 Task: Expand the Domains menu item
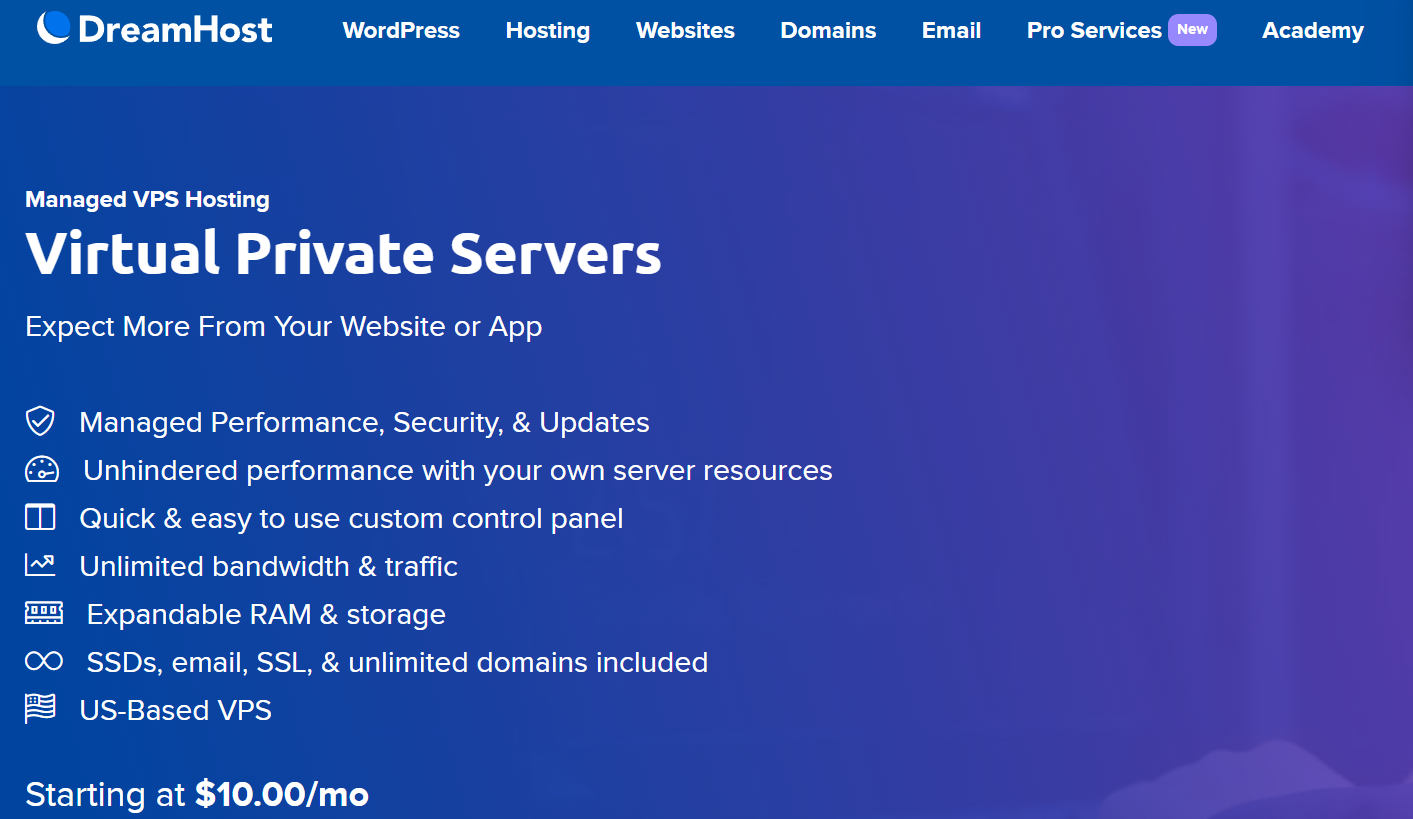click(x=828, y=31)
